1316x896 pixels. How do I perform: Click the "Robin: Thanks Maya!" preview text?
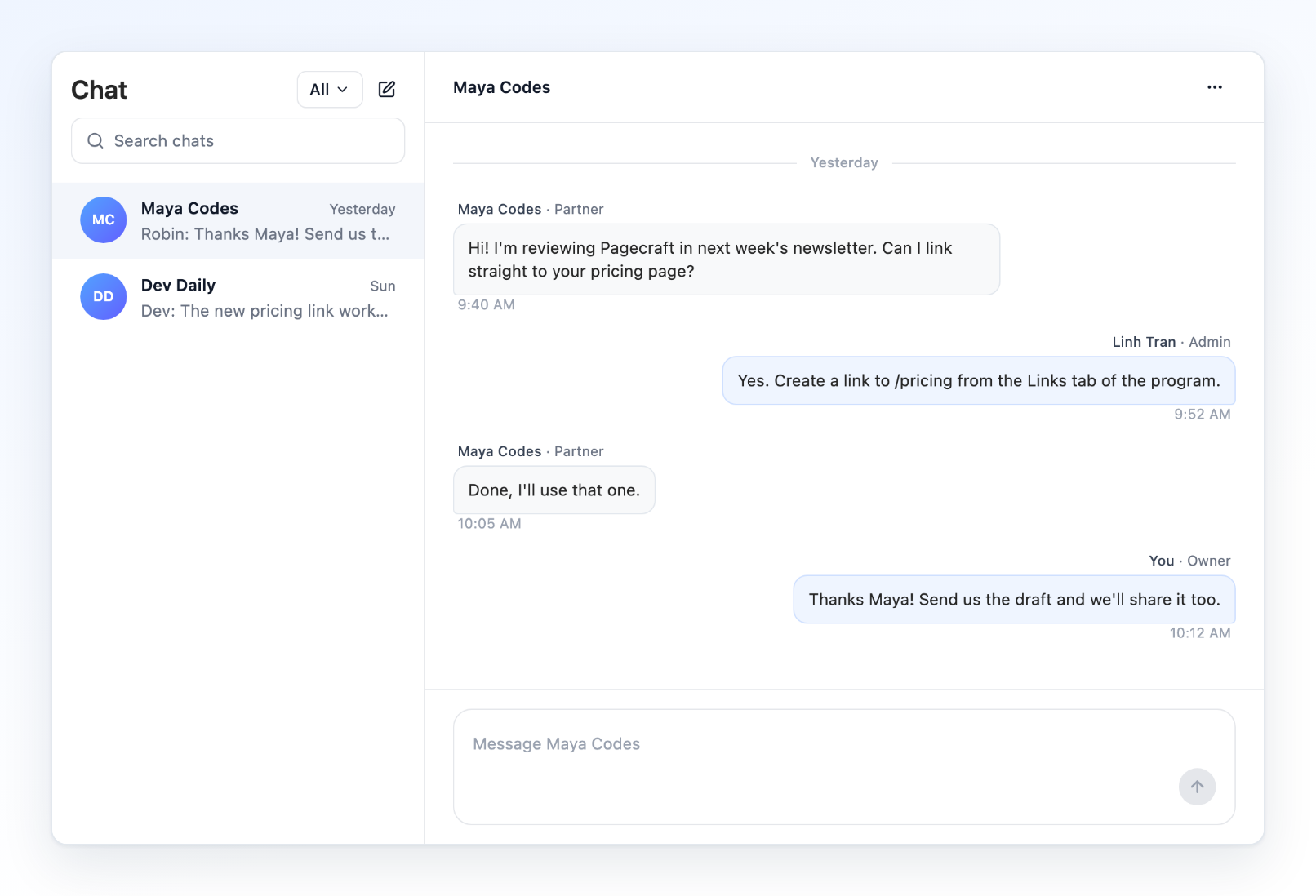[265, 234]
